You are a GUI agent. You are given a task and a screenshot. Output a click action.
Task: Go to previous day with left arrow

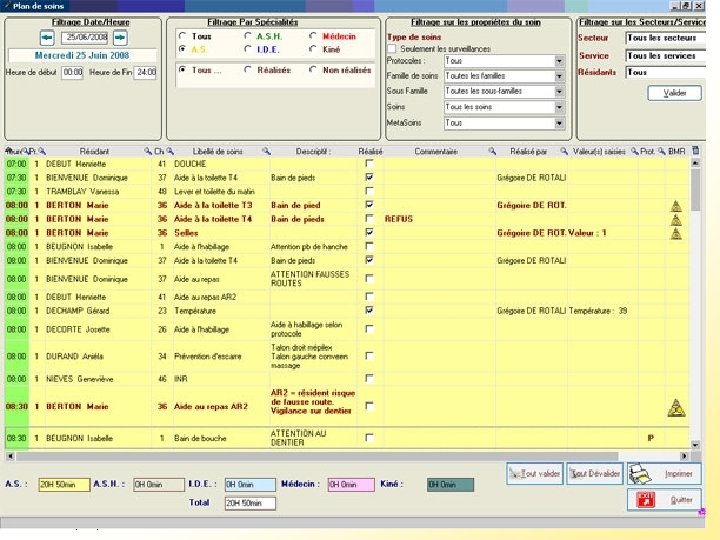point(47,37)
